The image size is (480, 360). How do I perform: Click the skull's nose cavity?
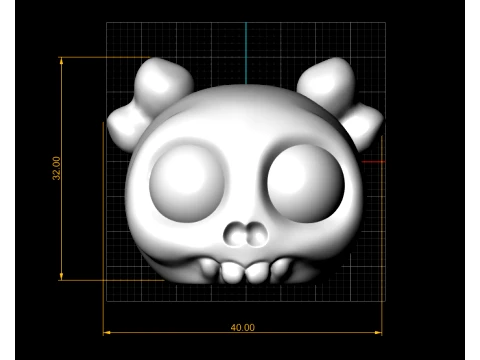[x=246, y=234]
